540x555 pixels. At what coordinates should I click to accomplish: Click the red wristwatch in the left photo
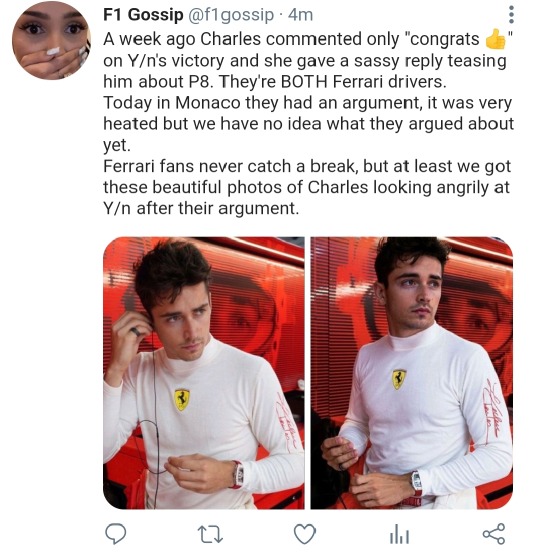238,475
